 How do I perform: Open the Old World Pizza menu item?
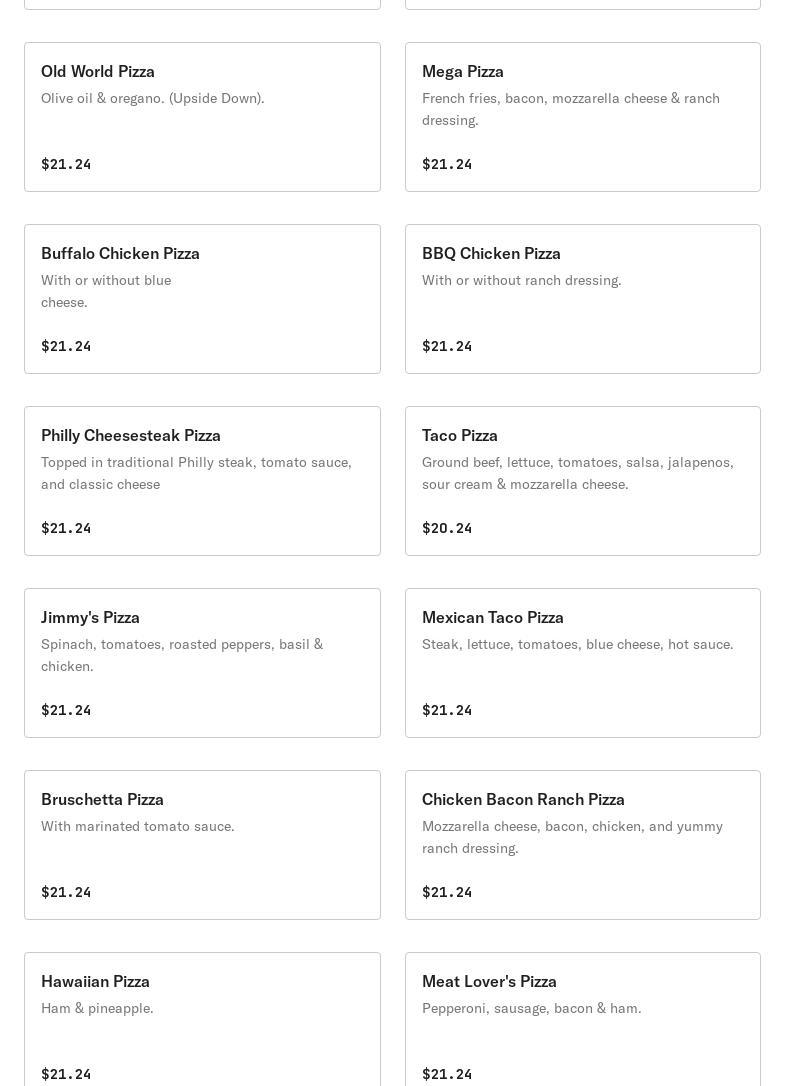[x=202, y=116]
